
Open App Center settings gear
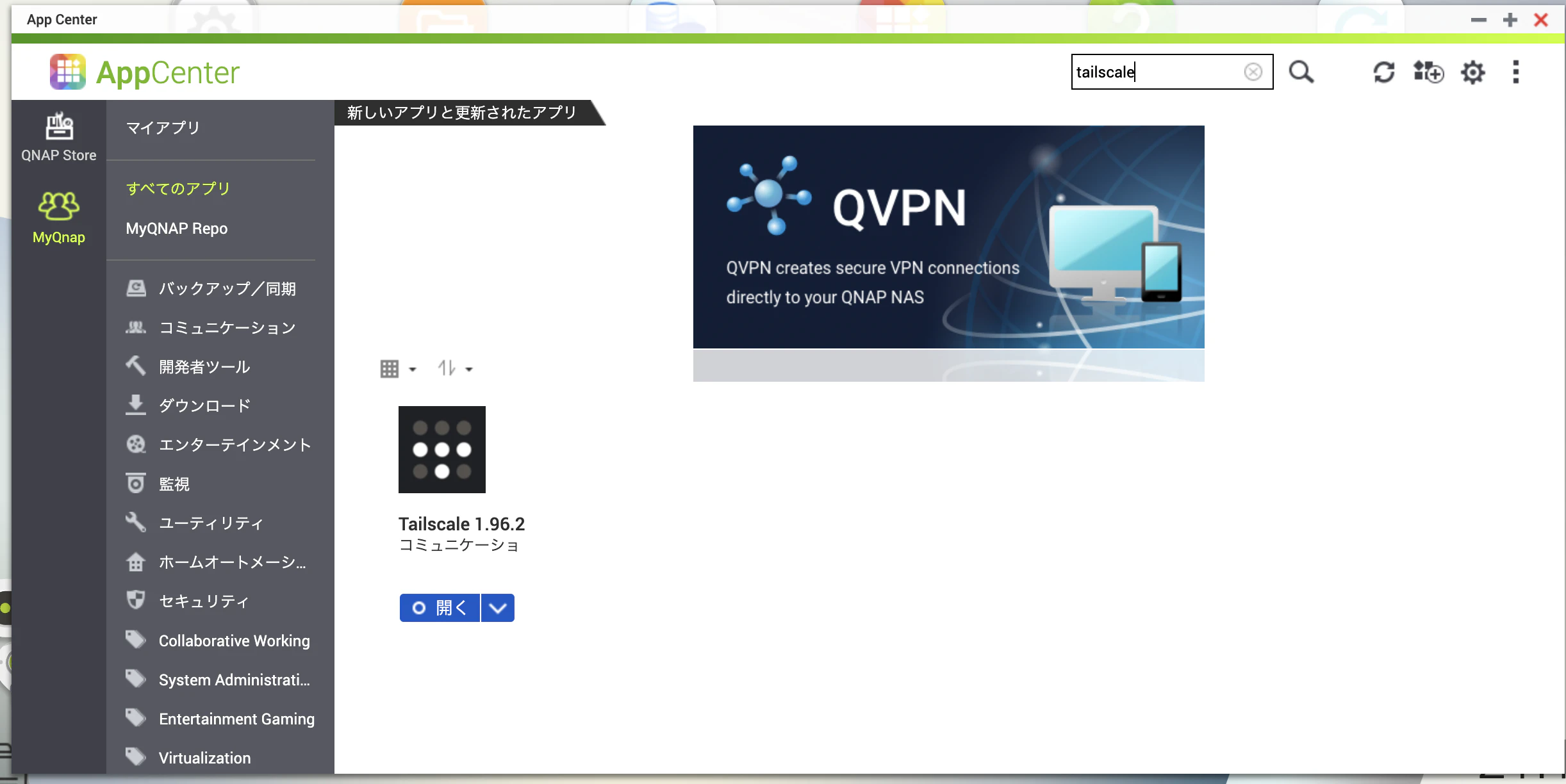(1473, 72)
